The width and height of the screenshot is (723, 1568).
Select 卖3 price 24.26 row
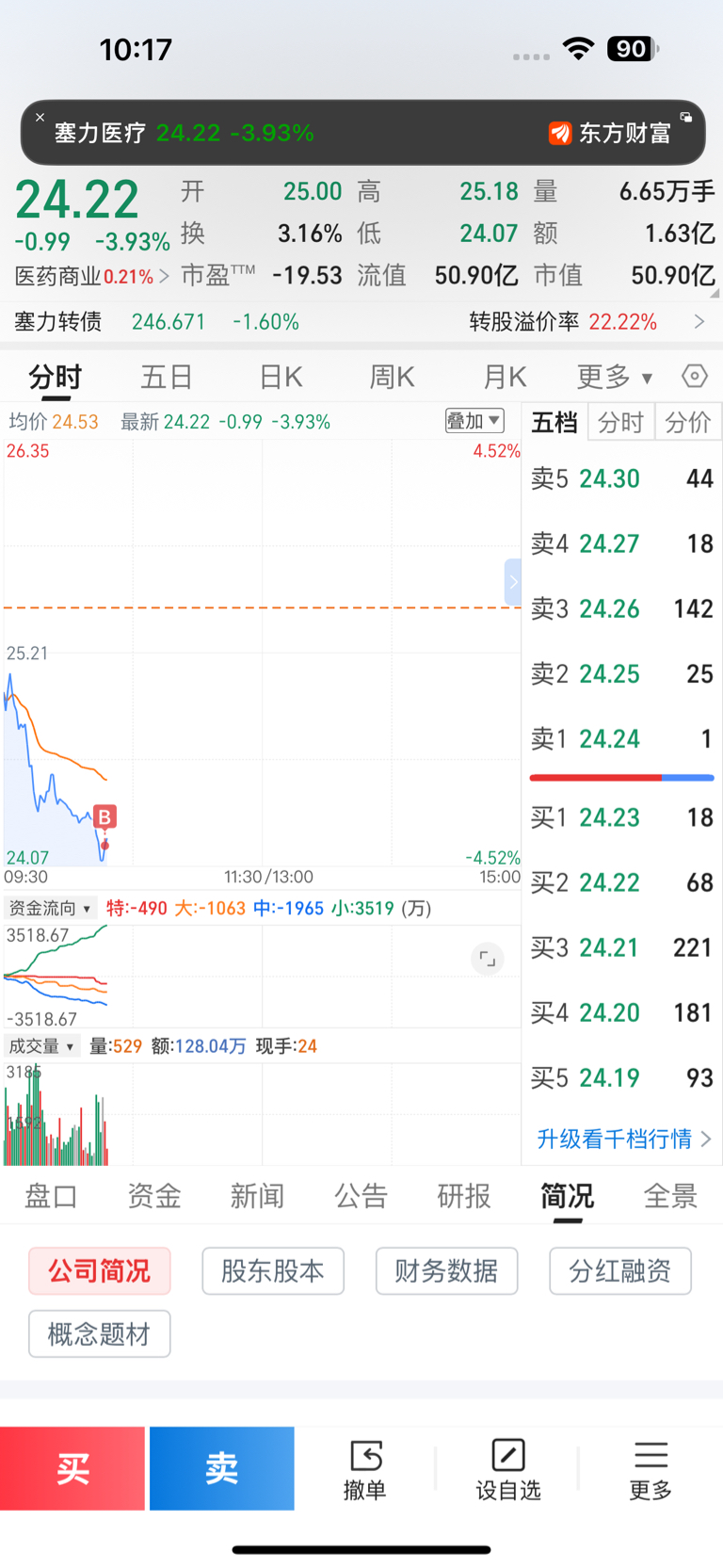point(622,608)
